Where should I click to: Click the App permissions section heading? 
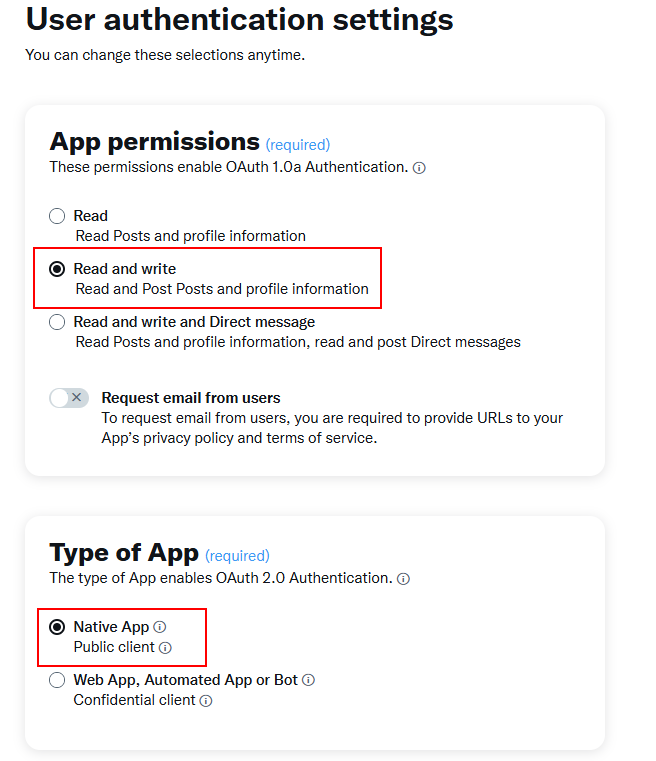pos(154,142)
